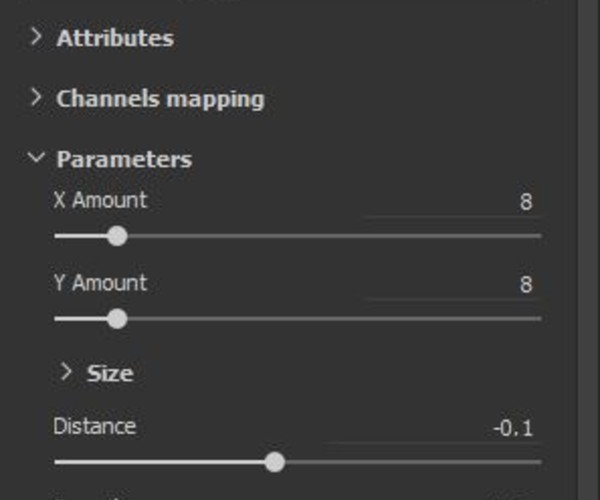Image resolution: width=600 pixels, height=500 pixels.
Task: Set Y Amount slider track to its far right end
Action: coord(540,319)
